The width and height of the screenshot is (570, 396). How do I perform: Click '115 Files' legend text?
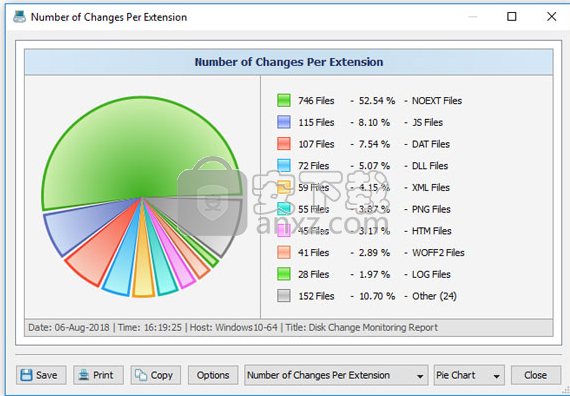pos(316,123)
